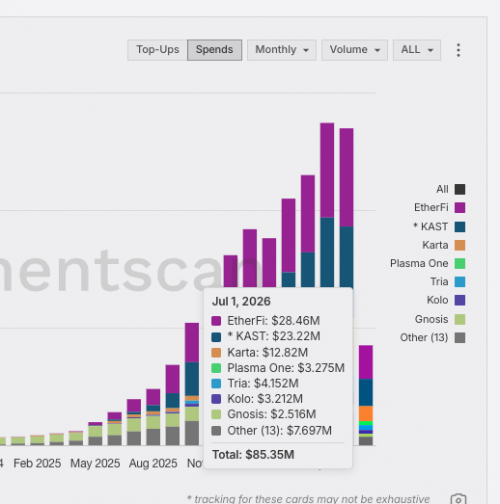Switch to Top-Ups view
The width and height of the screenshot is (500, 504).
[x=157, y=50]
